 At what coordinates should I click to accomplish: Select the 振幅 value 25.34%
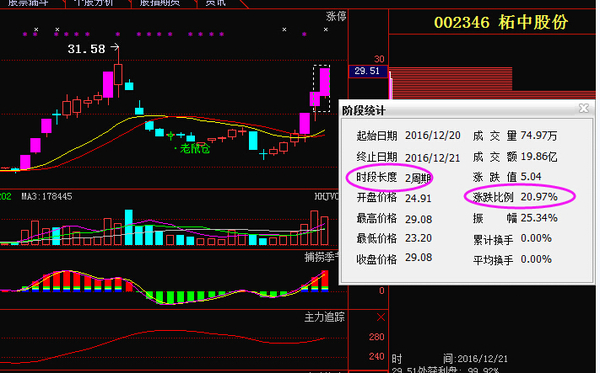(539, 218)
